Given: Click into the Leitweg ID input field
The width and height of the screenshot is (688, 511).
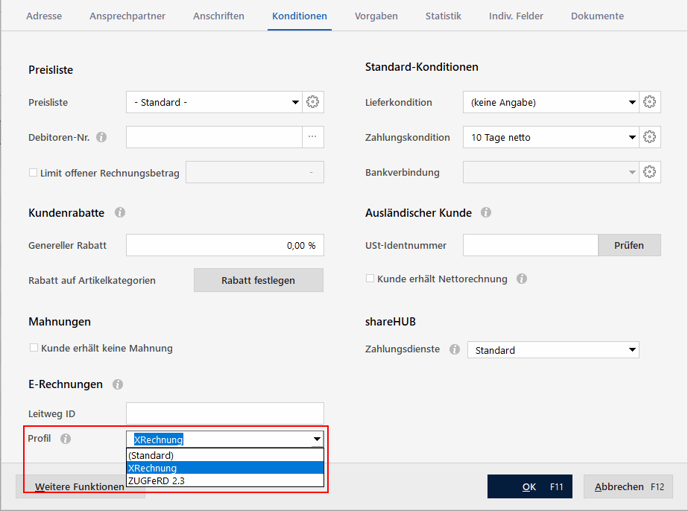Looking at the screenshot, I should 225,413.
